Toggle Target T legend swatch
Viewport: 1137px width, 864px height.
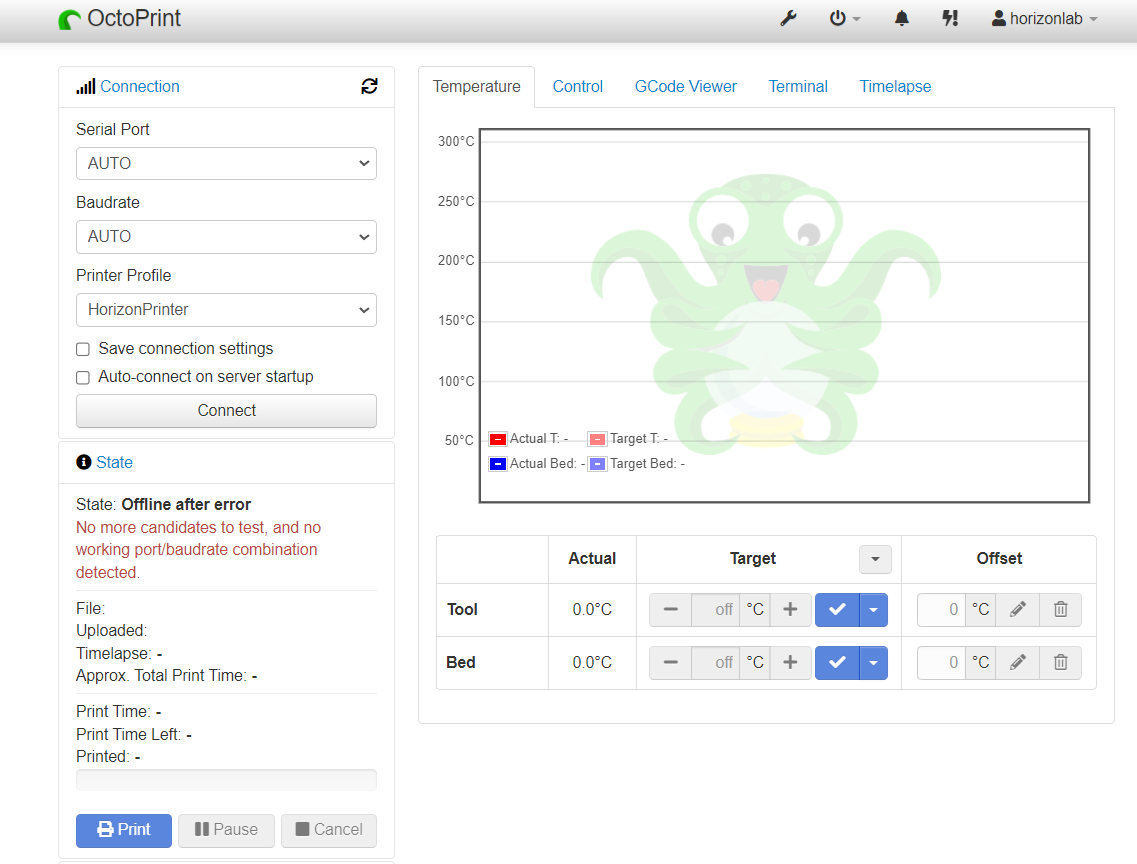[597, 439]
